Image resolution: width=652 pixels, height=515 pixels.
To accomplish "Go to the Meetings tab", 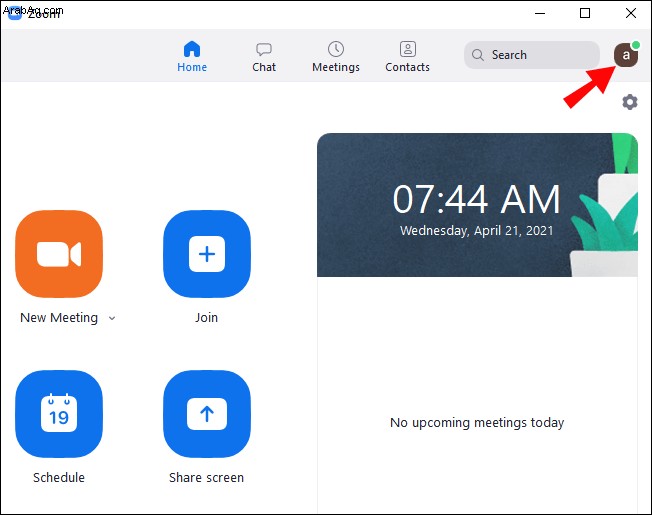I will pyautogui.click(x=336, y=57).
